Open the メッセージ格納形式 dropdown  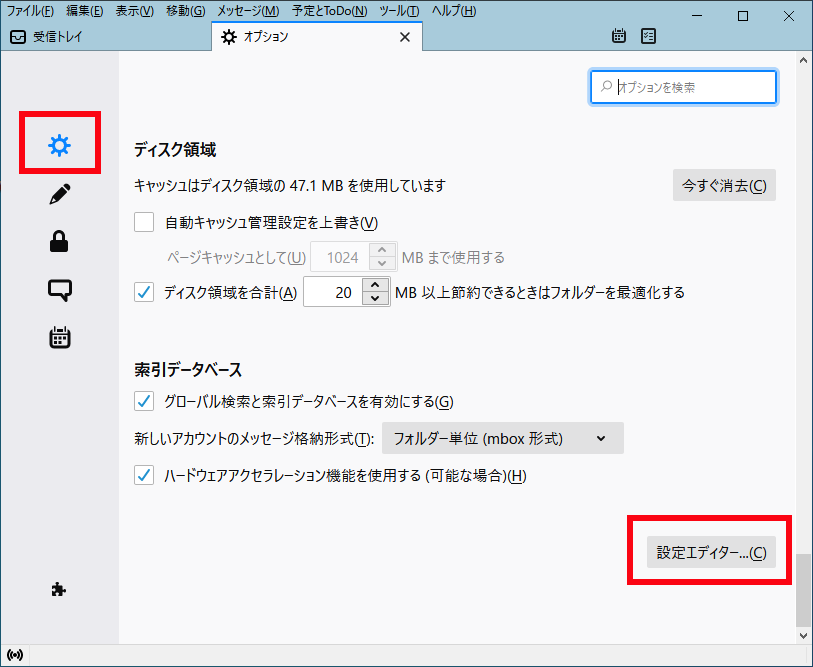pos(502,438)
